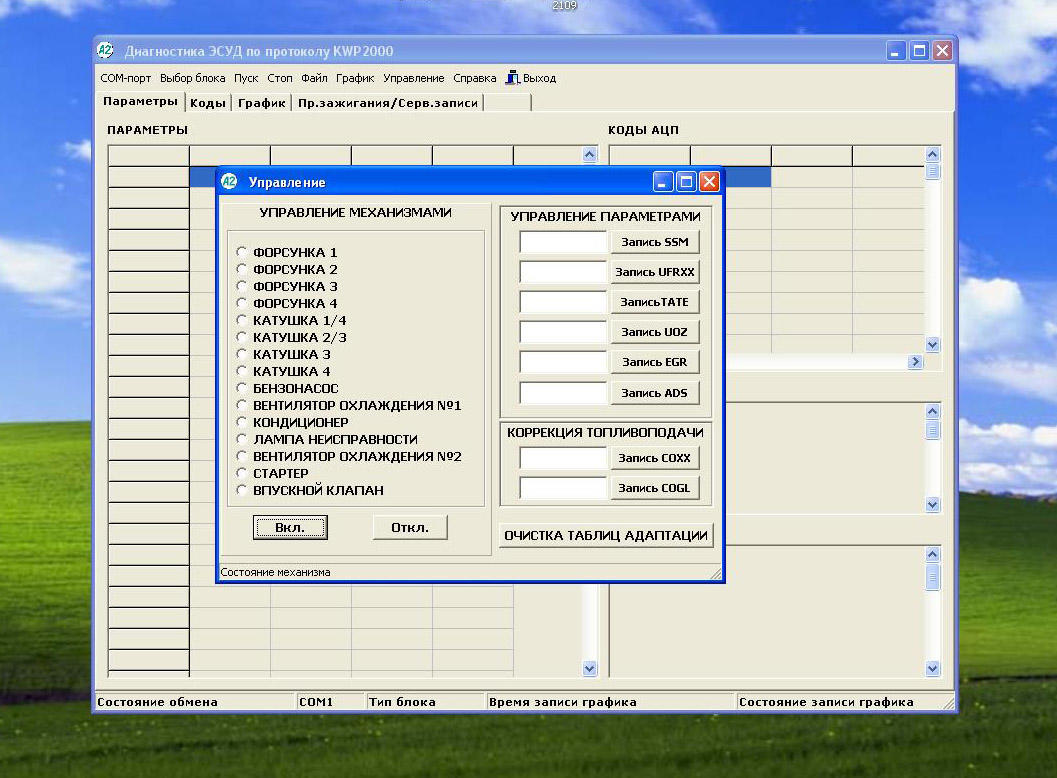Click the A2 icon in Управление dialog title
Screen dimensions: 1057x778
click(229, 182)
